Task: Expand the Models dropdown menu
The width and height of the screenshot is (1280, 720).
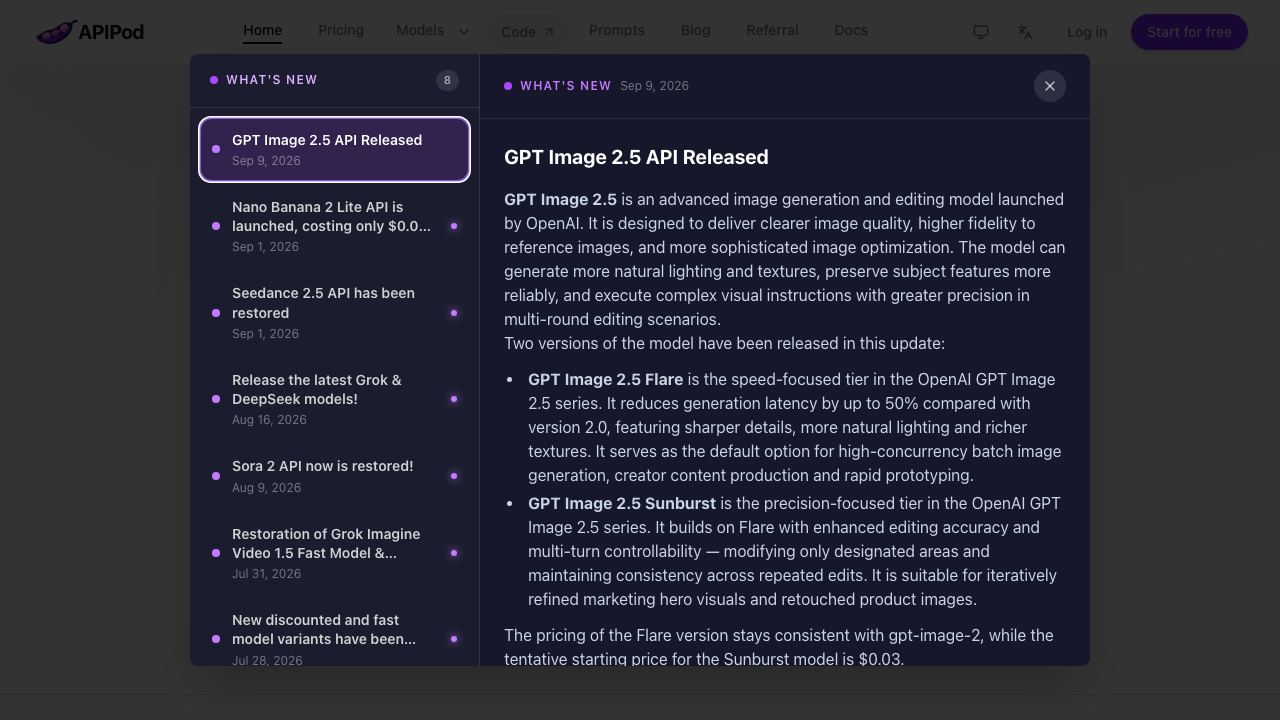Action: [x=433, y=31]
